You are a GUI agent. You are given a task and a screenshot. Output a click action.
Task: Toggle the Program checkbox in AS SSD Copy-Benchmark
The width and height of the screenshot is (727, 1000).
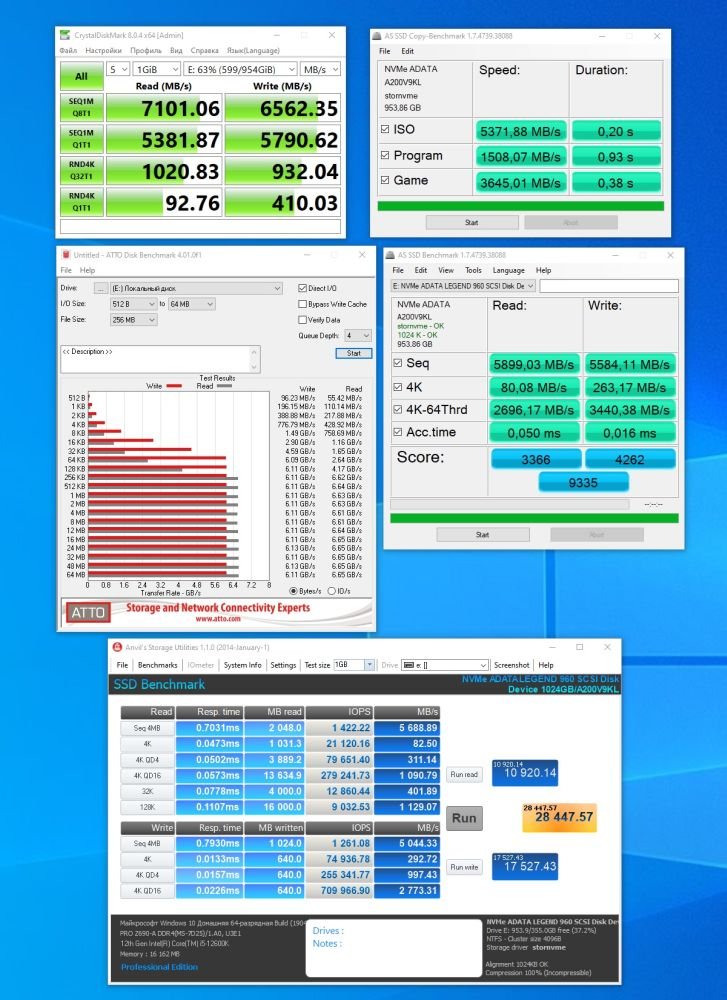[x=385, y=155]
